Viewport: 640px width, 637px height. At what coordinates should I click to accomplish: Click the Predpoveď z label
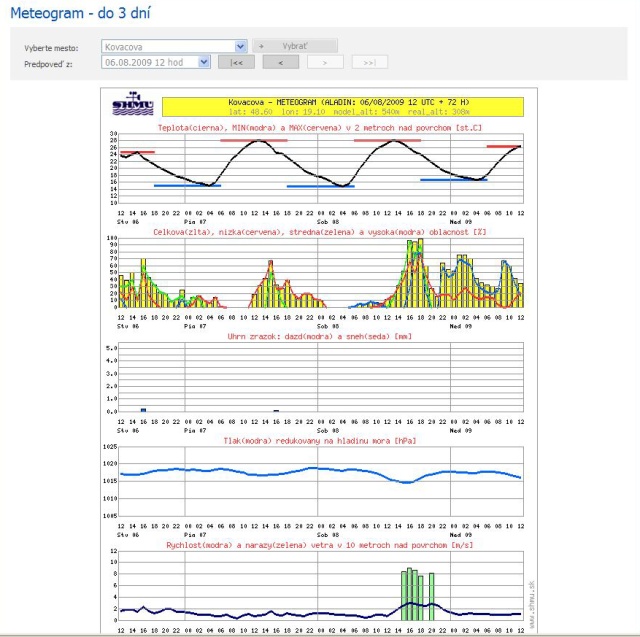click(x=50, y=63)
